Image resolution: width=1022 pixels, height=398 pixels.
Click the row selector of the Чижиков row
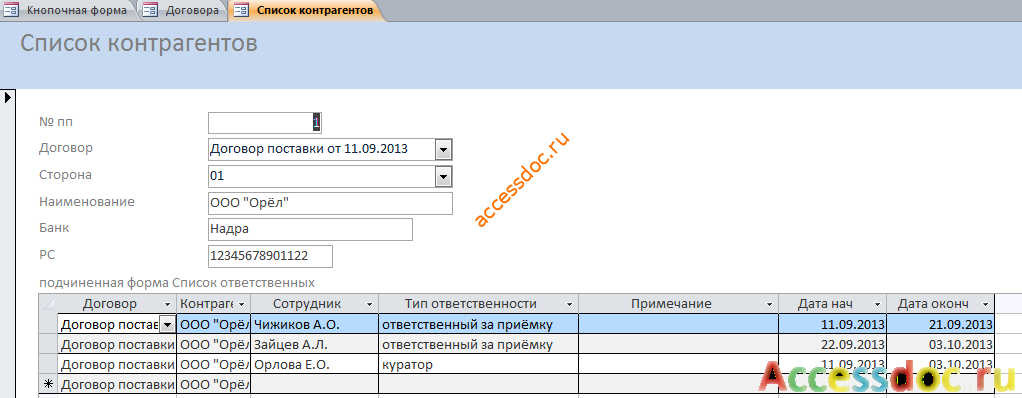click(48, 324)
